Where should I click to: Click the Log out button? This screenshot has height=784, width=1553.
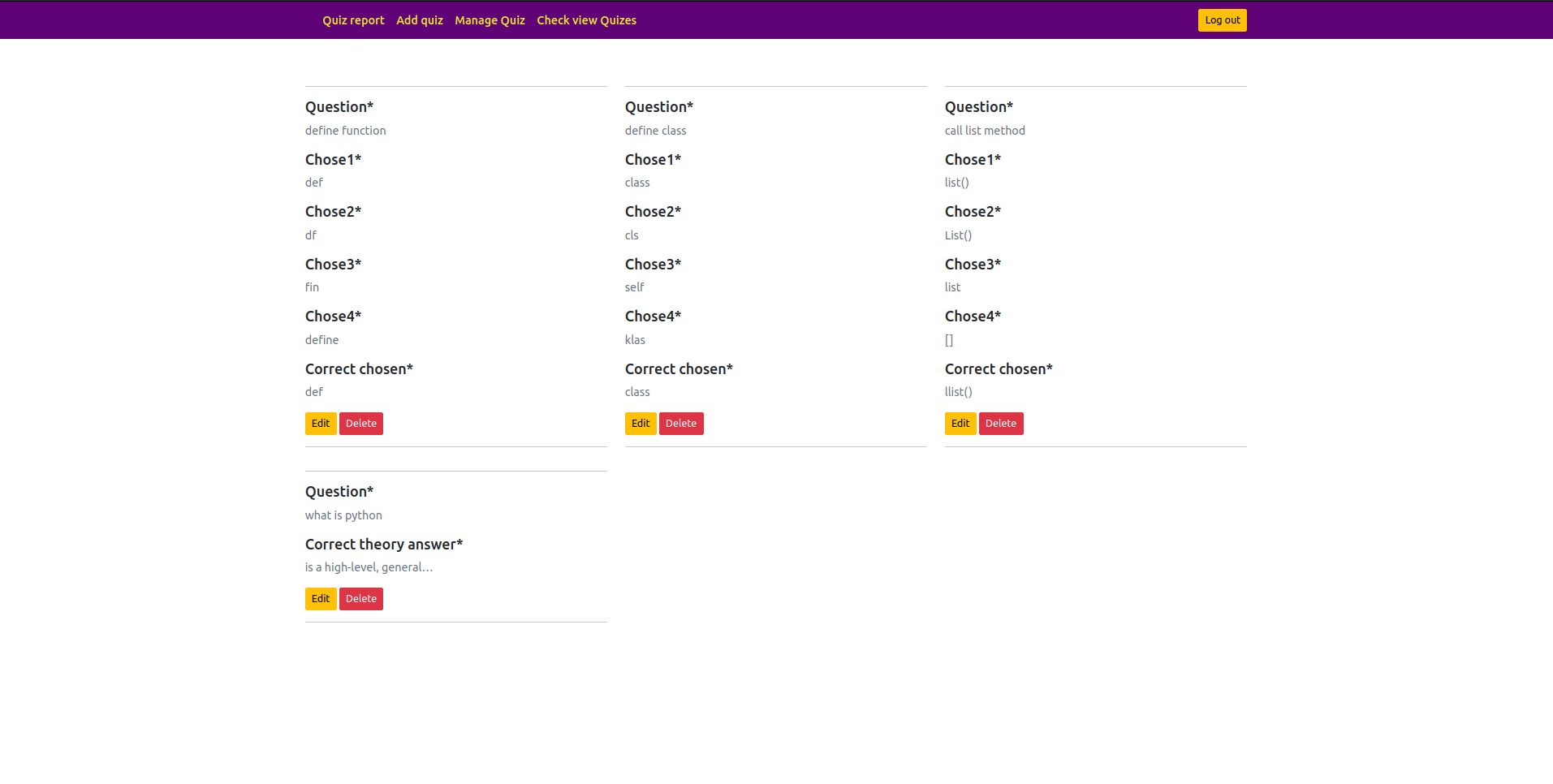coord(1222,19)
